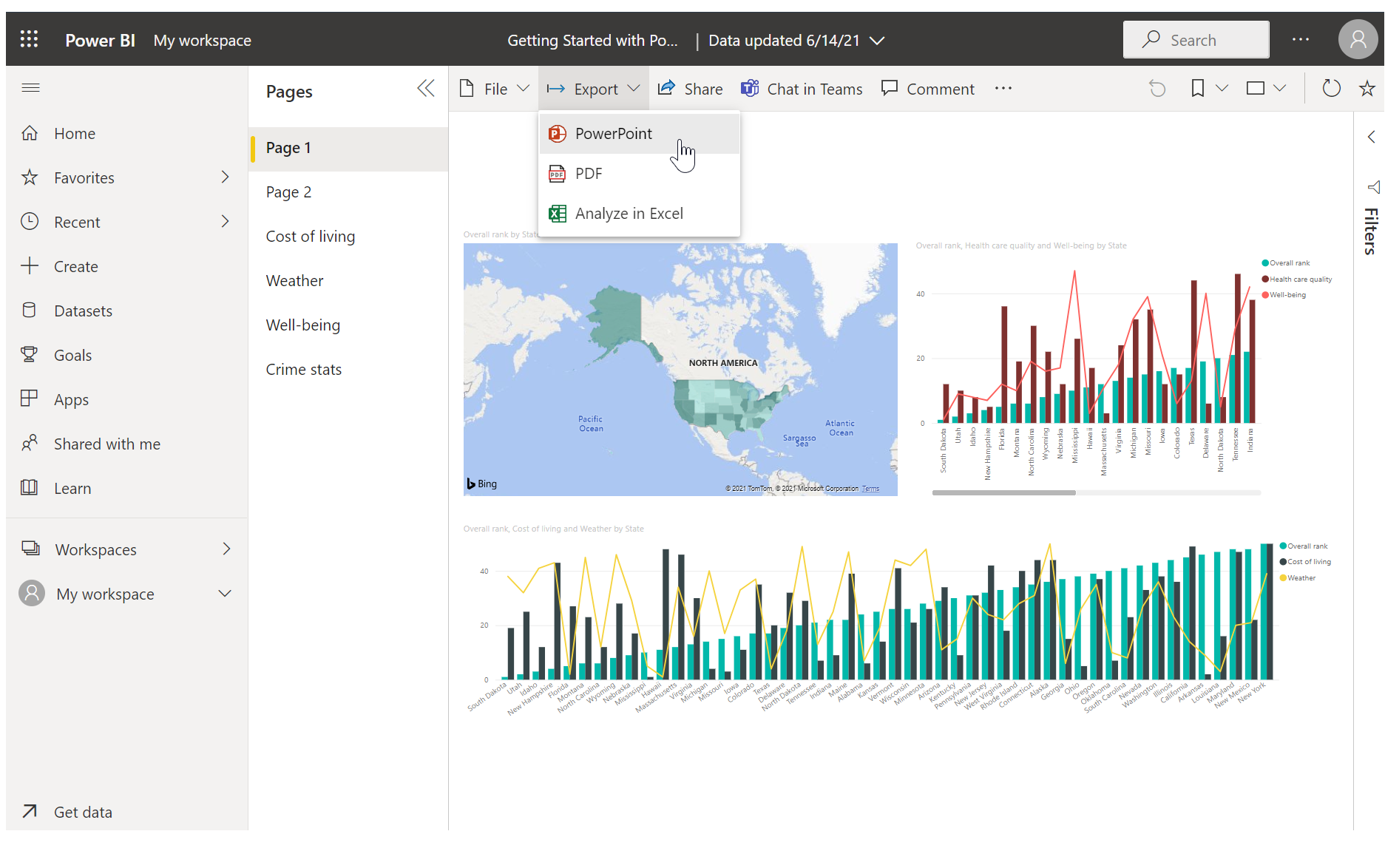Click the Share button
This screenshot has width=1385, height=868.
(690, 89)
